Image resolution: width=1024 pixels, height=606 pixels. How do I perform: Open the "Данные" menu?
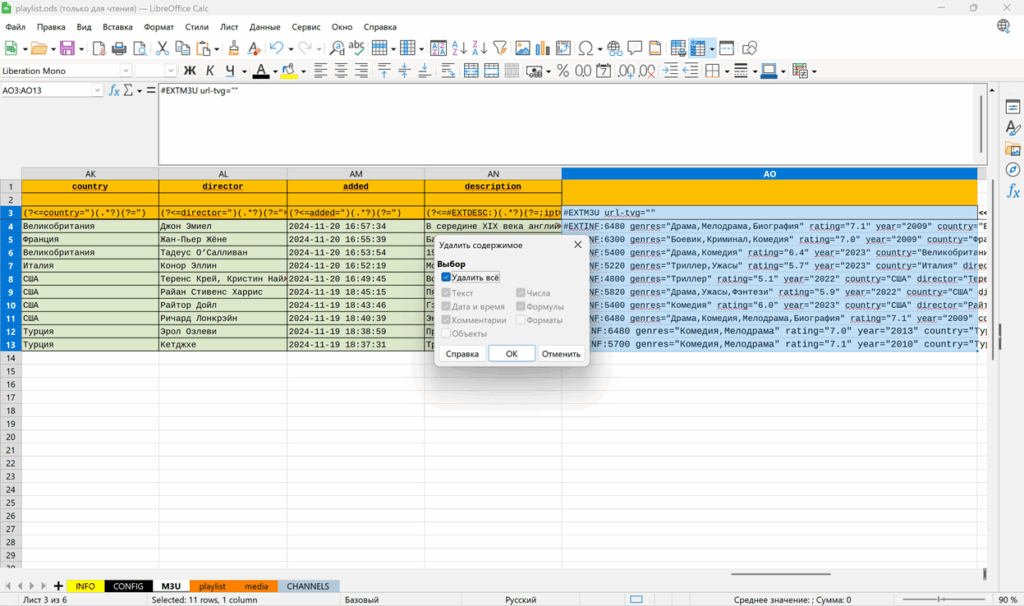click(x=264, y=27)
